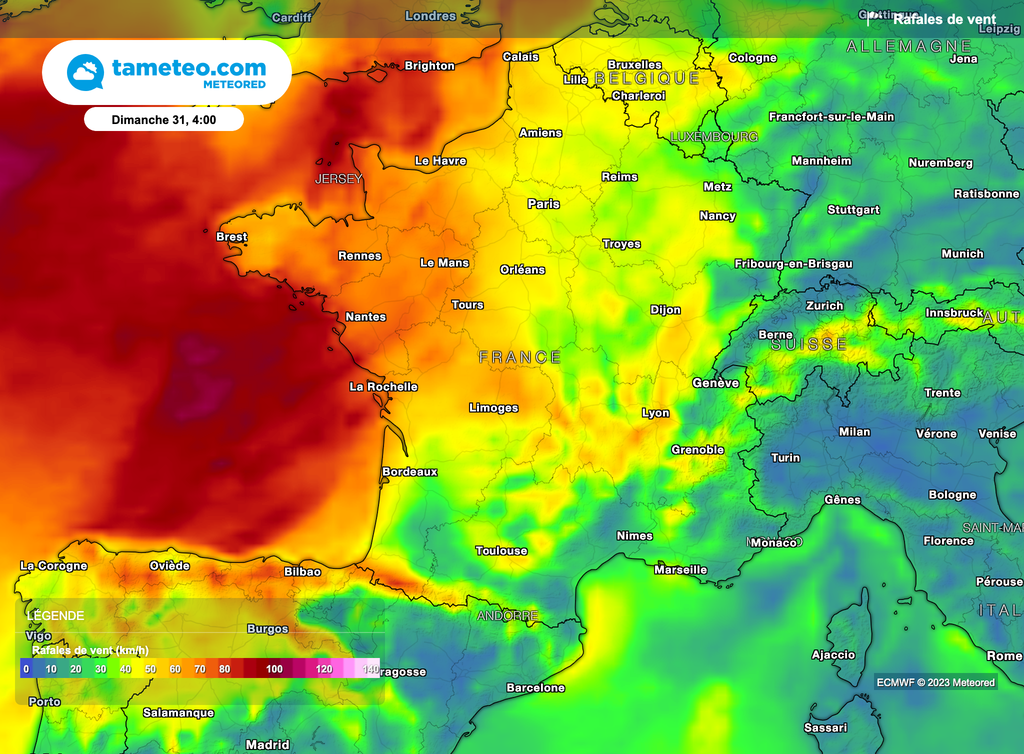Select Marseille on the map
The image size is (1024, 754).
[680, 570]
